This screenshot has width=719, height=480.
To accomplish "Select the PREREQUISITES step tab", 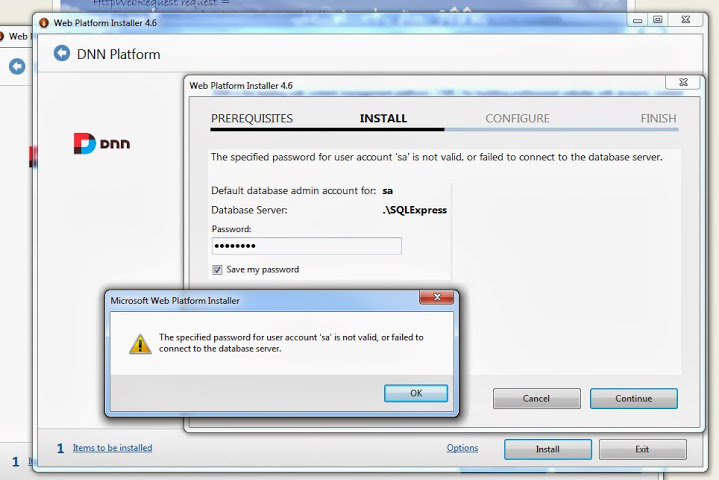I will pos(252,119).
